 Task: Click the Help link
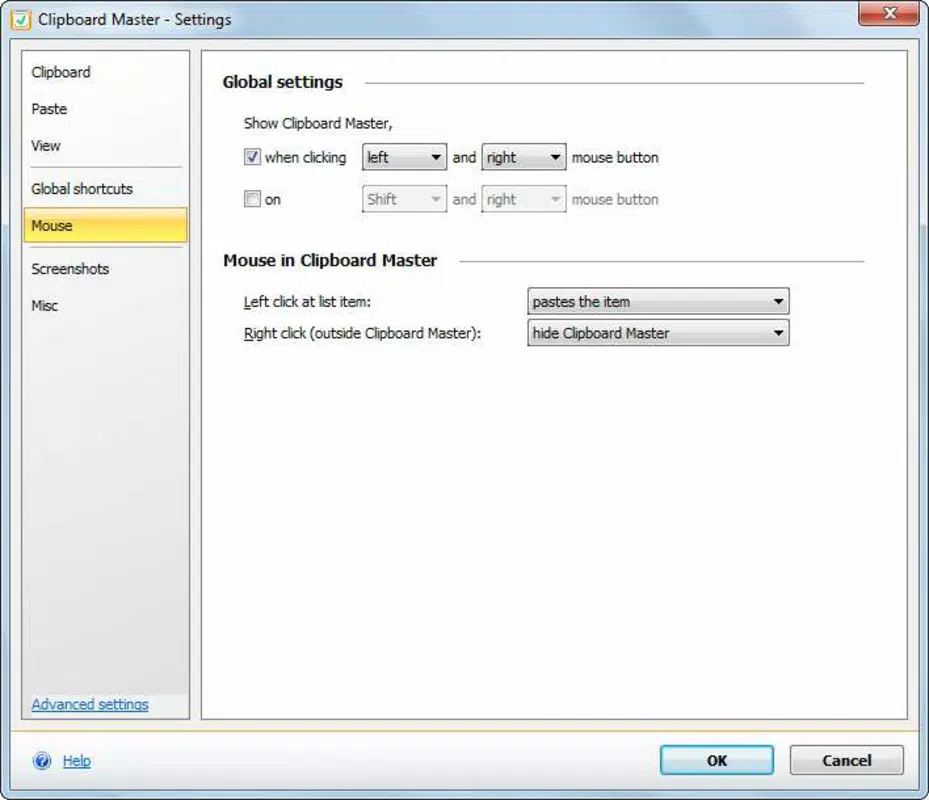76,760
